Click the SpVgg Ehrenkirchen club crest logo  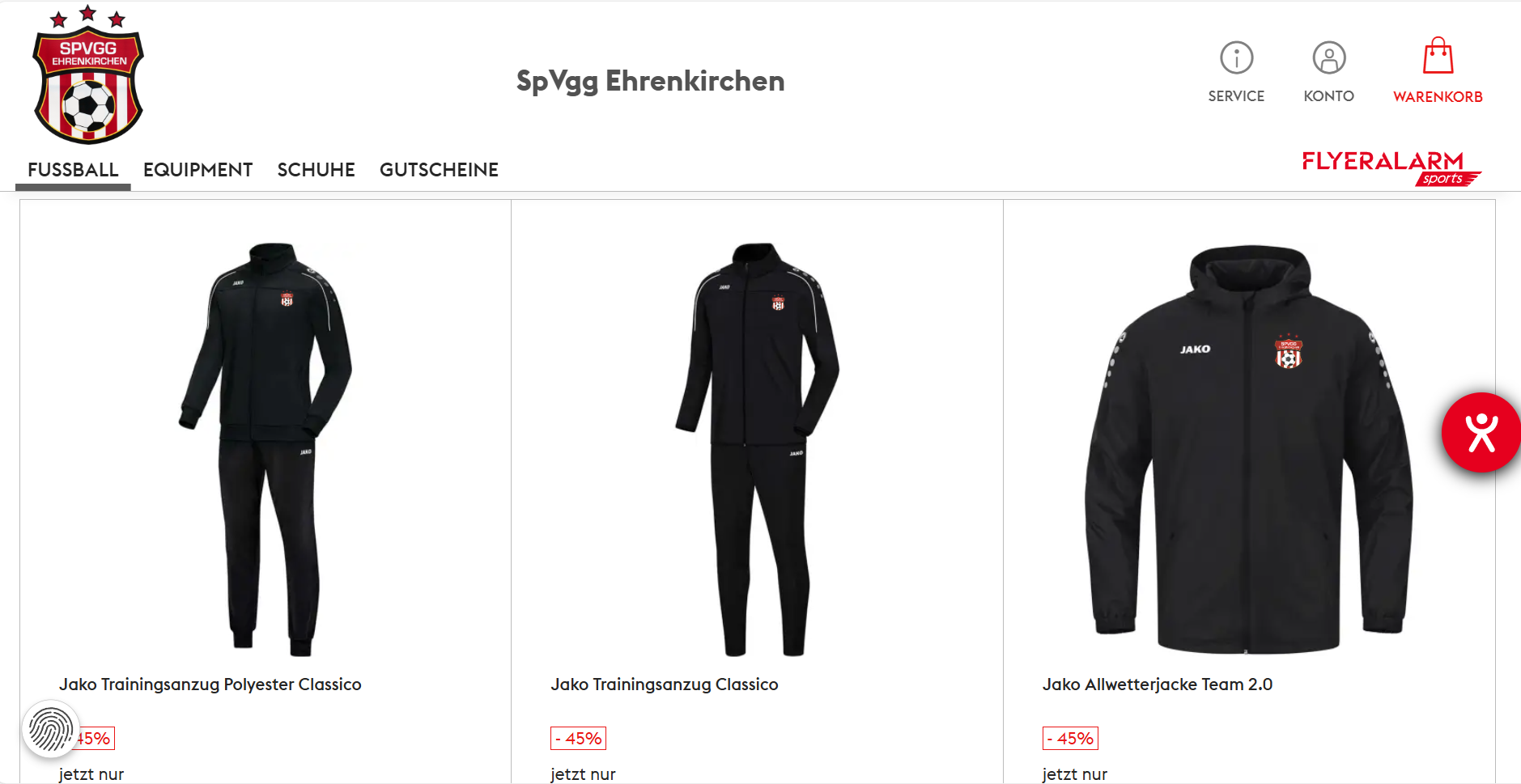[x=88, y=75]
